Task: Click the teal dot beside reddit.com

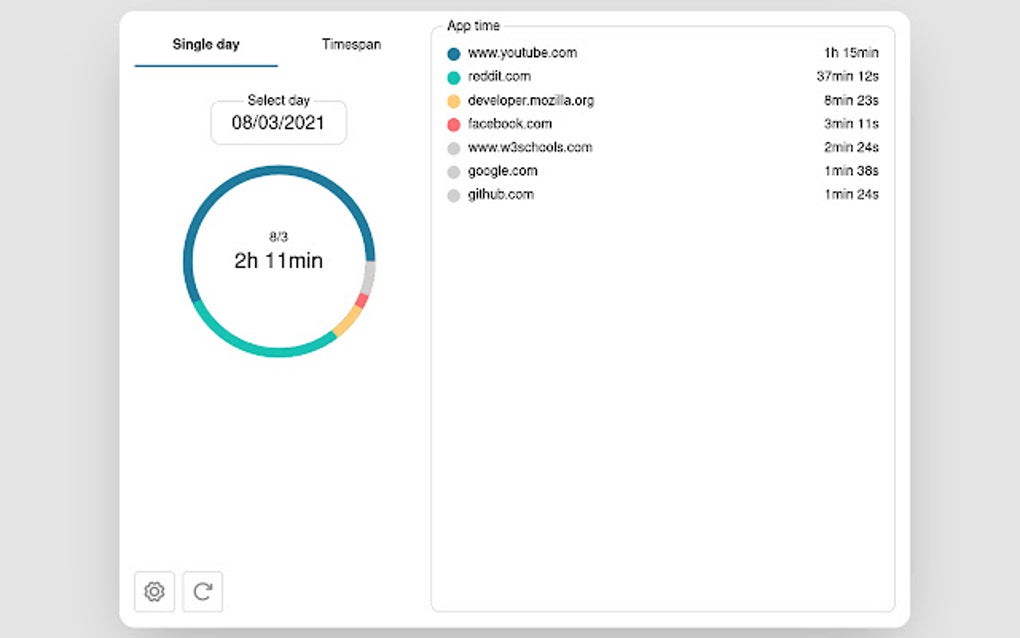Action: [455, 76]
